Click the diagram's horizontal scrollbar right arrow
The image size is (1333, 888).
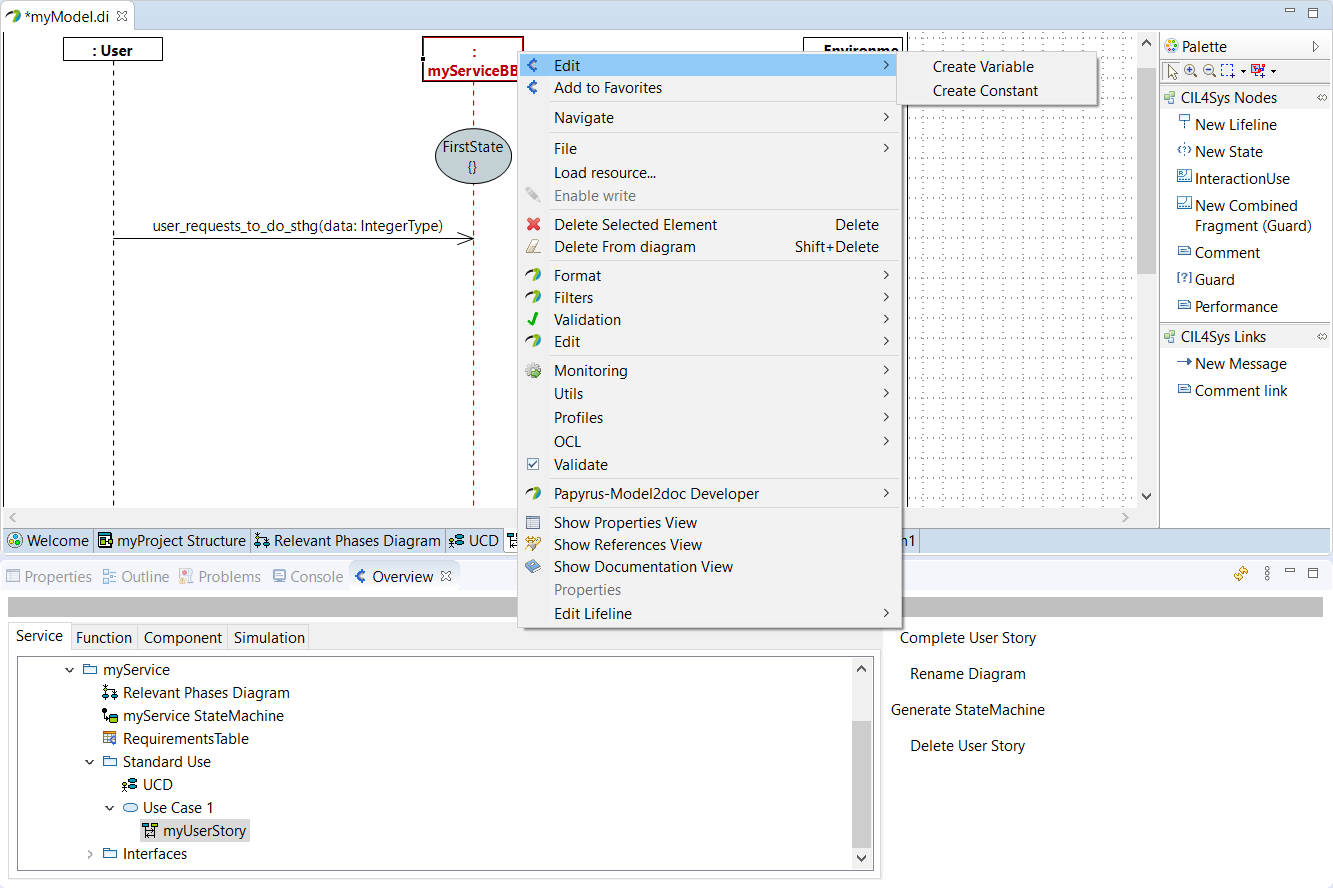[1125, 518]
